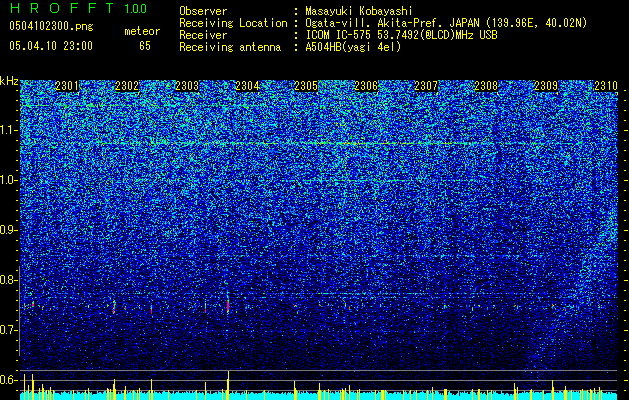Click the 2306 time marker
This screenshot has height=400, width=629.
[366, 86]
